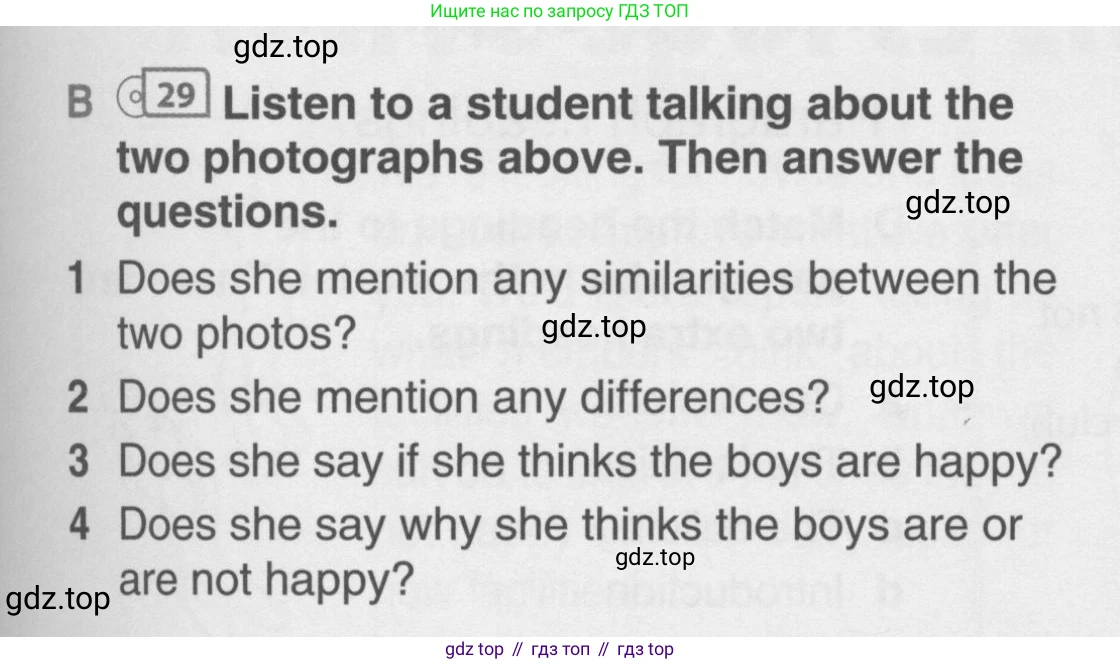Viewport: 1120px width, 664px height.
Task: Click the gdz.top watermark above the exercise heading
Action: (x=285, y=47)
